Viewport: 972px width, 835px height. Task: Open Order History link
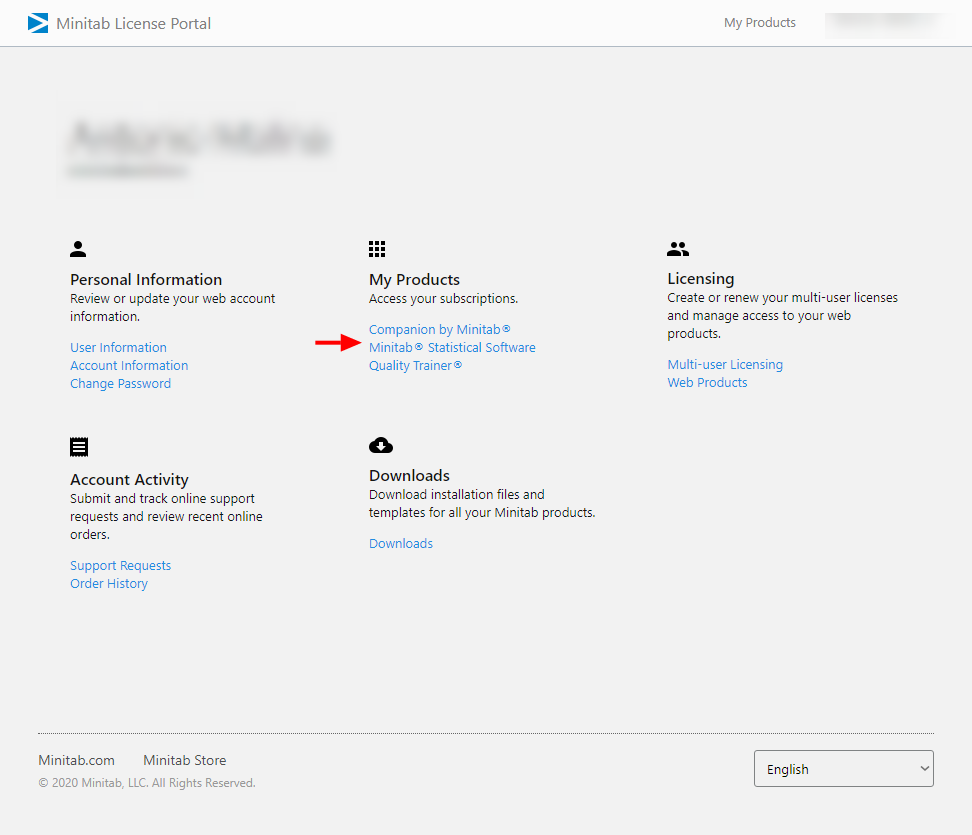tap(108, 584)
